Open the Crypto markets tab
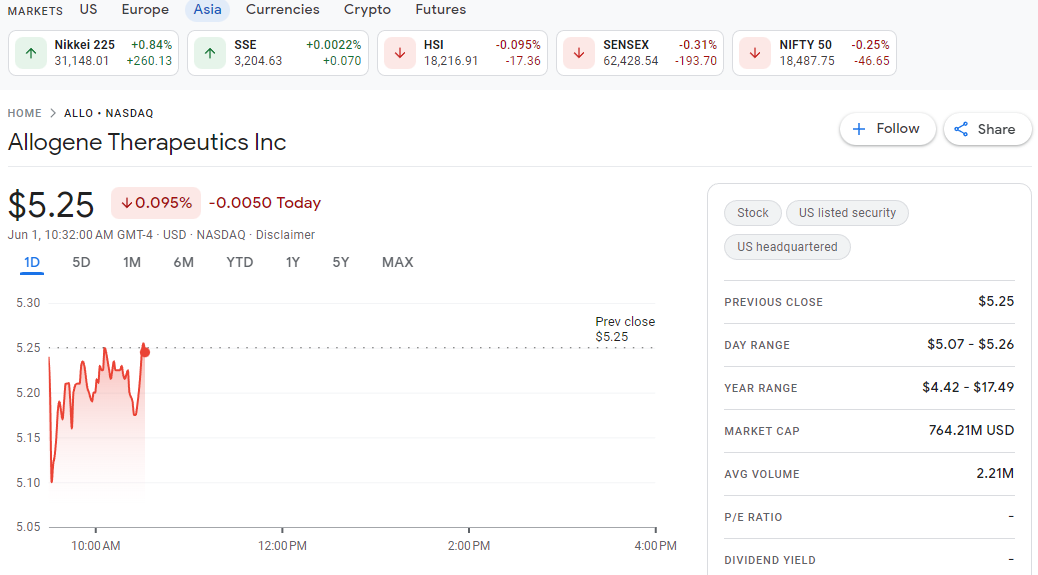This screenshot has height=575, width=1038. click(x=367, y=9)
